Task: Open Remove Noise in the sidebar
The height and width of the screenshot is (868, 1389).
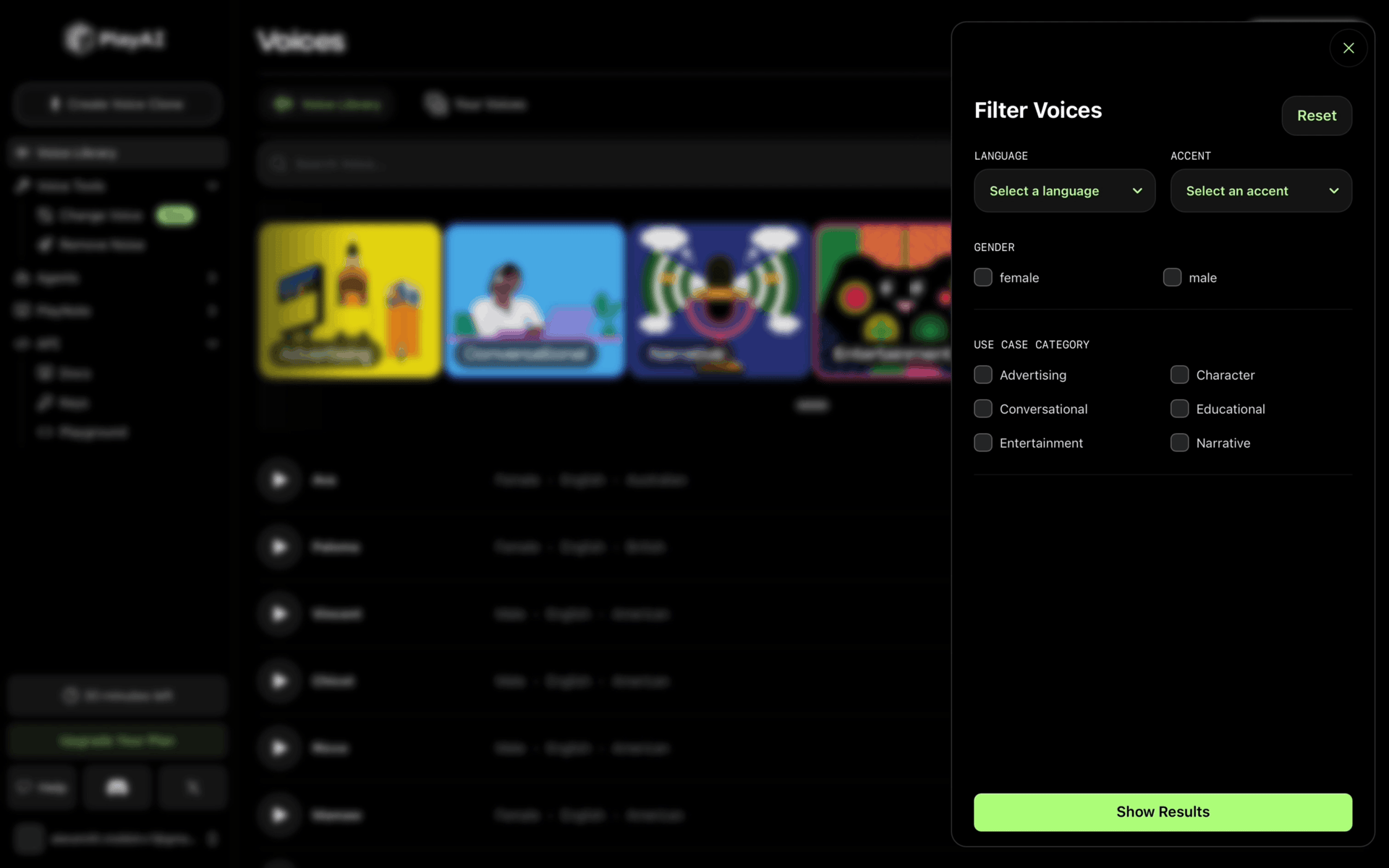Action: tap(92, 245)
